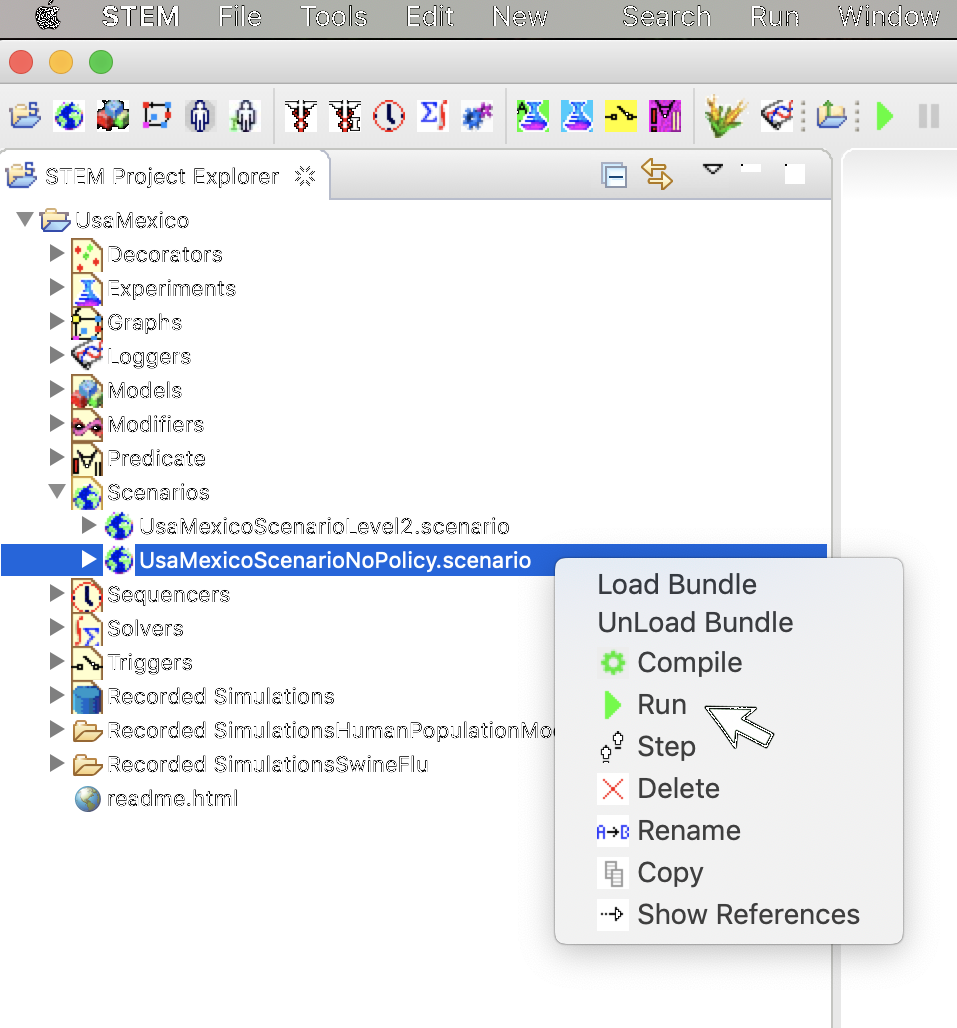Image resolution: width=957 pixels, height=1028 pixels.
Task: Expand the Decorators folder
Action: point(57,254)
